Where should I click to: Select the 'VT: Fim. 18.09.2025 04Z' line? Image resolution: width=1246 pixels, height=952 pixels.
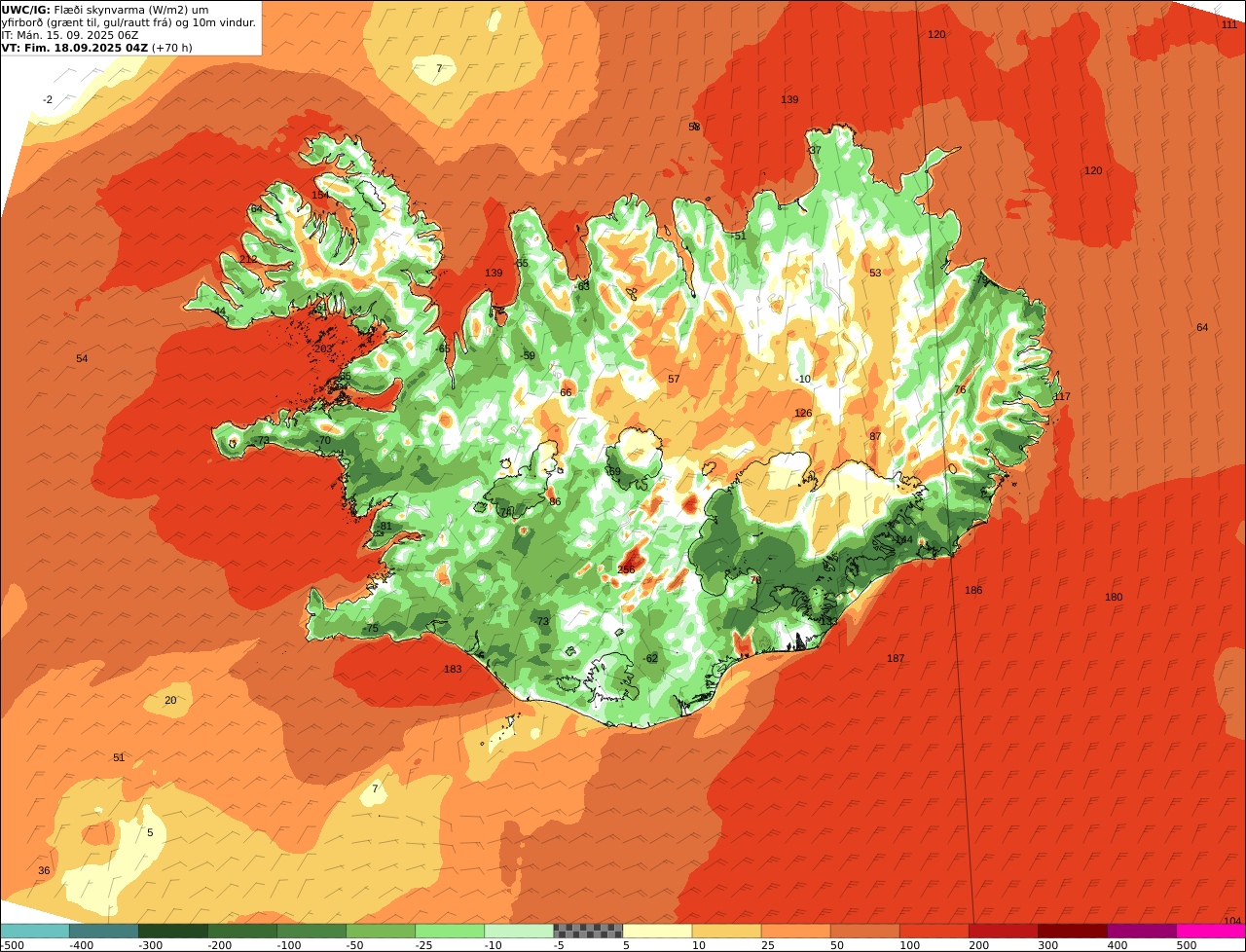point(97,48)
